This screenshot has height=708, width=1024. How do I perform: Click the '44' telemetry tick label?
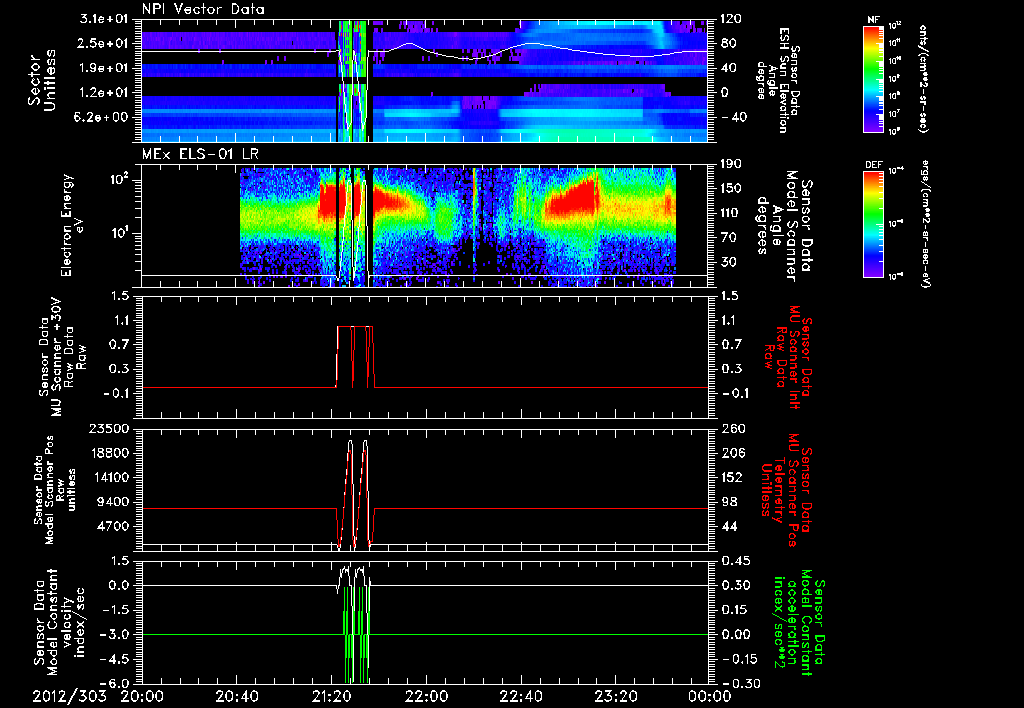click(729, 526)
